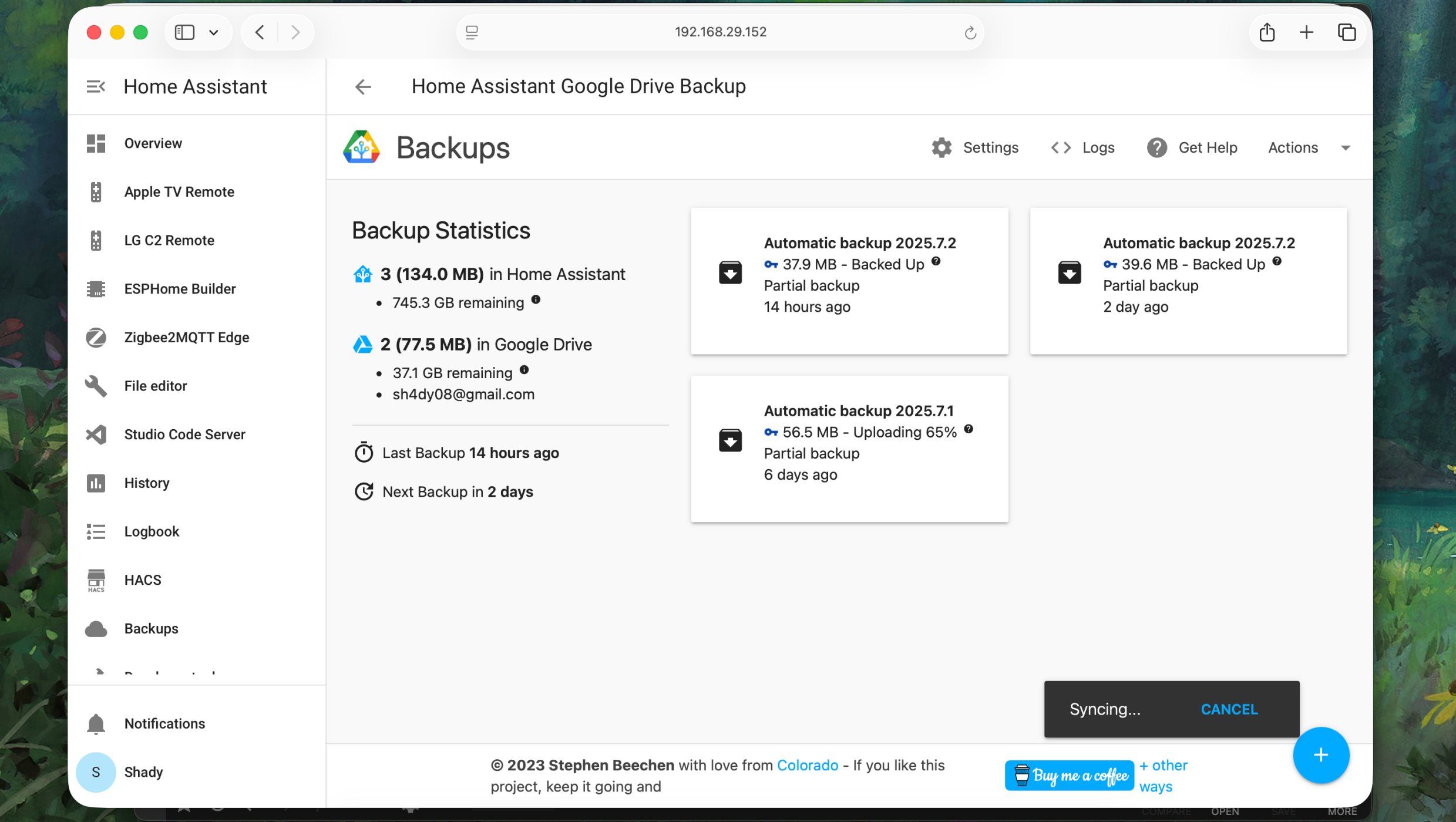Show help for Uploading 65% status
Viewport: 1456px width, 822px height.
(969, 429)
